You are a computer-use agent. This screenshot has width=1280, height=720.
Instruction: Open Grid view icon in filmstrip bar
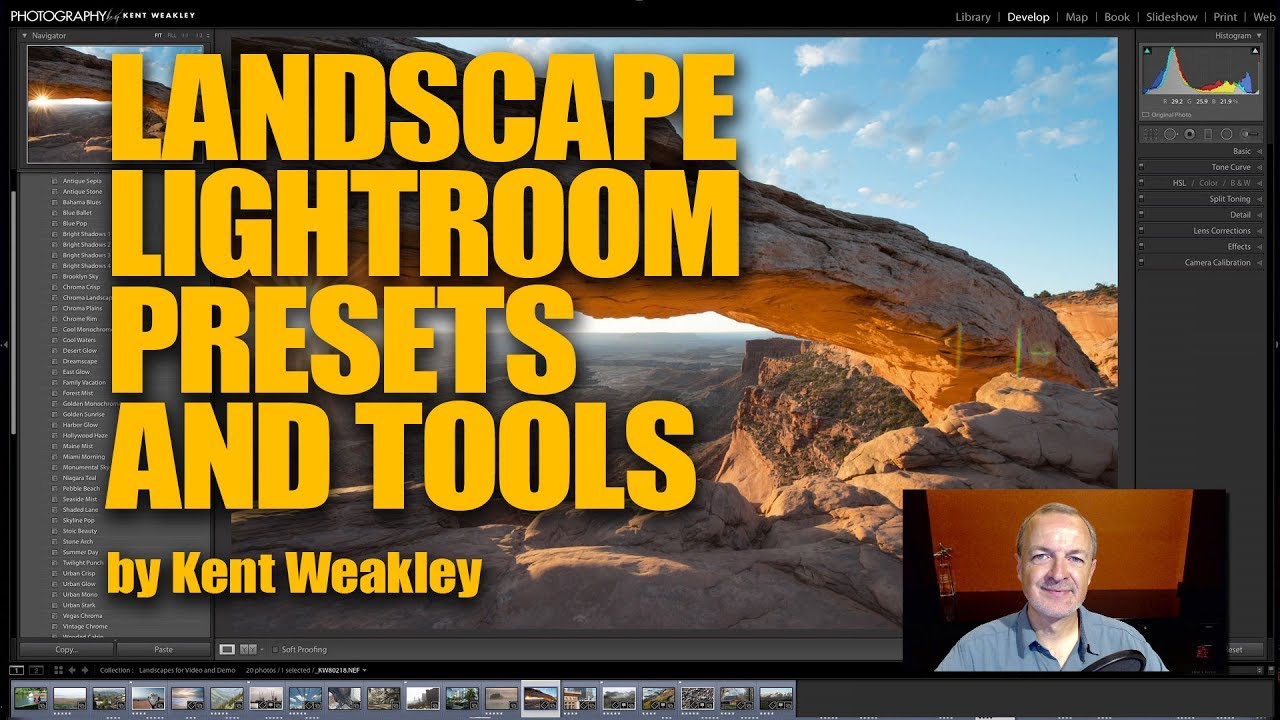(58, 670)
